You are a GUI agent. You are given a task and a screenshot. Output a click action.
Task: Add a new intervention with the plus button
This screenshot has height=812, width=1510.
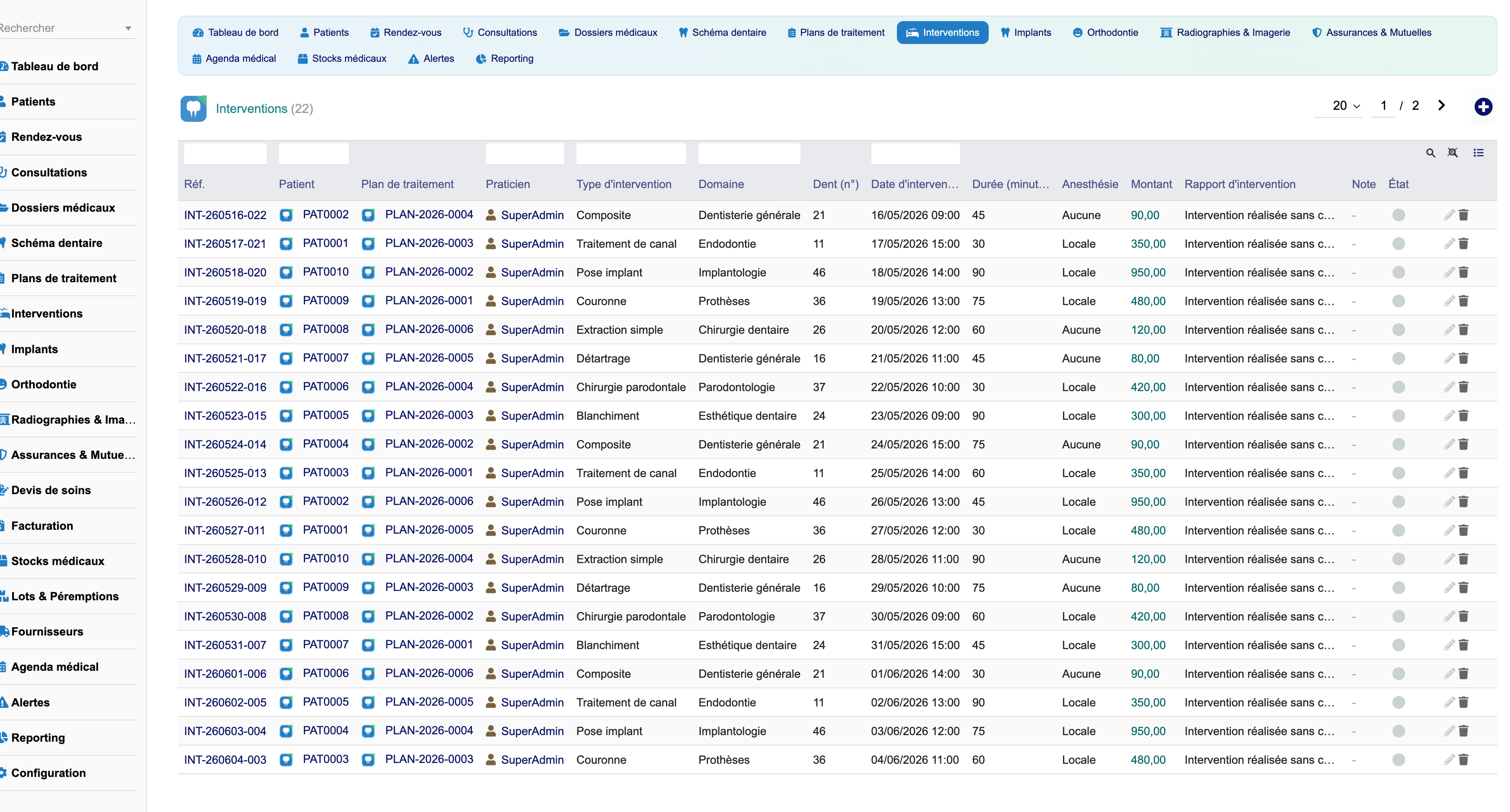click(x=1483, y=107)
